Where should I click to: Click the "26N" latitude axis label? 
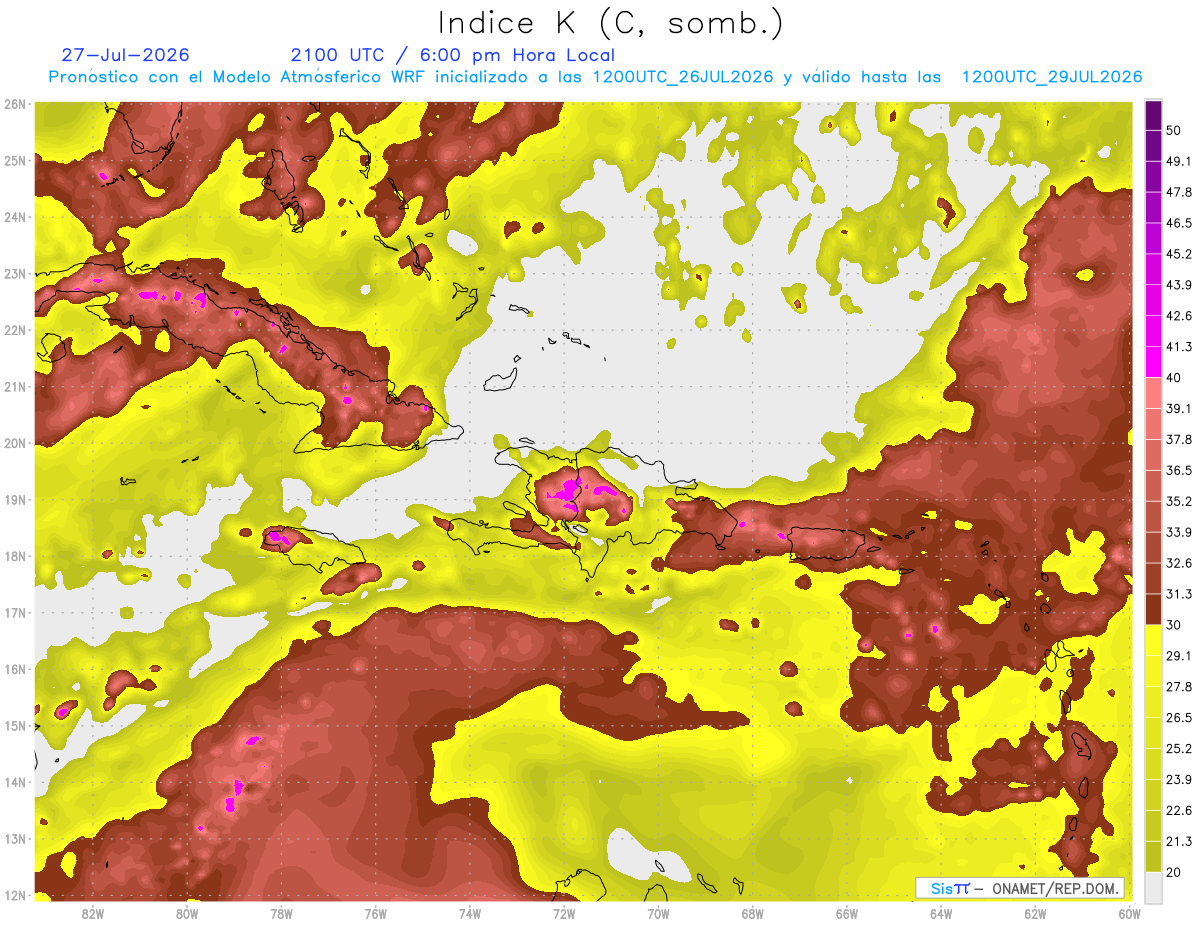click(15, 104)
